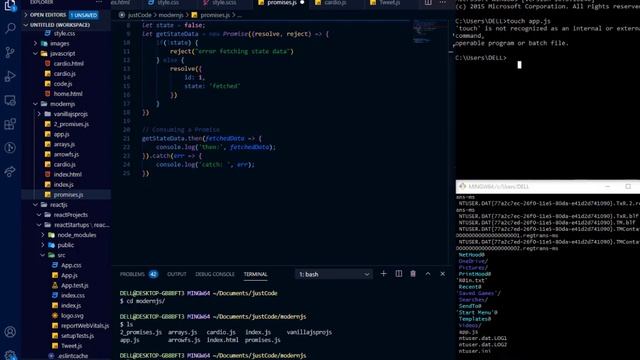Image resolution: width=640 pixels, height=360 pixels.
Task: Open code.js in the explorer
Action: 62,84
